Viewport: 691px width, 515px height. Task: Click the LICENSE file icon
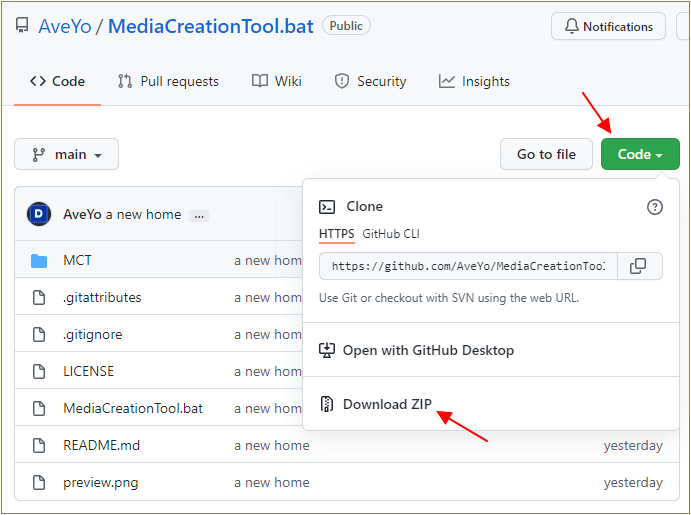39,372
